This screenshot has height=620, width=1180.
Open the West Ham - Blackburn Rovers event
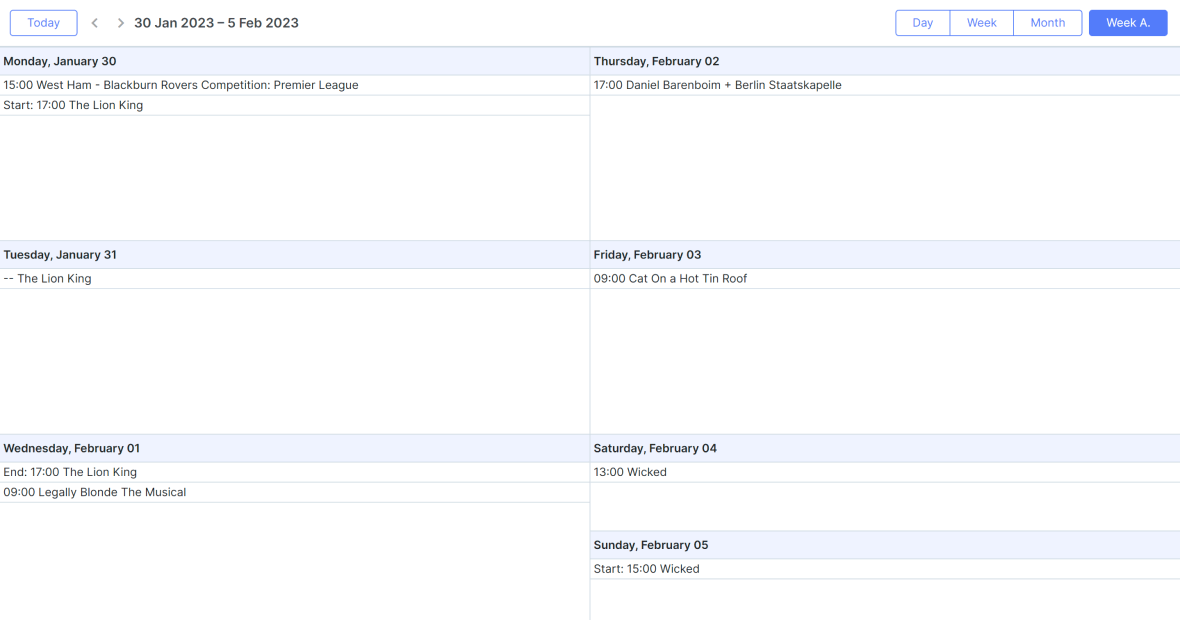click(x=180, y=85)
